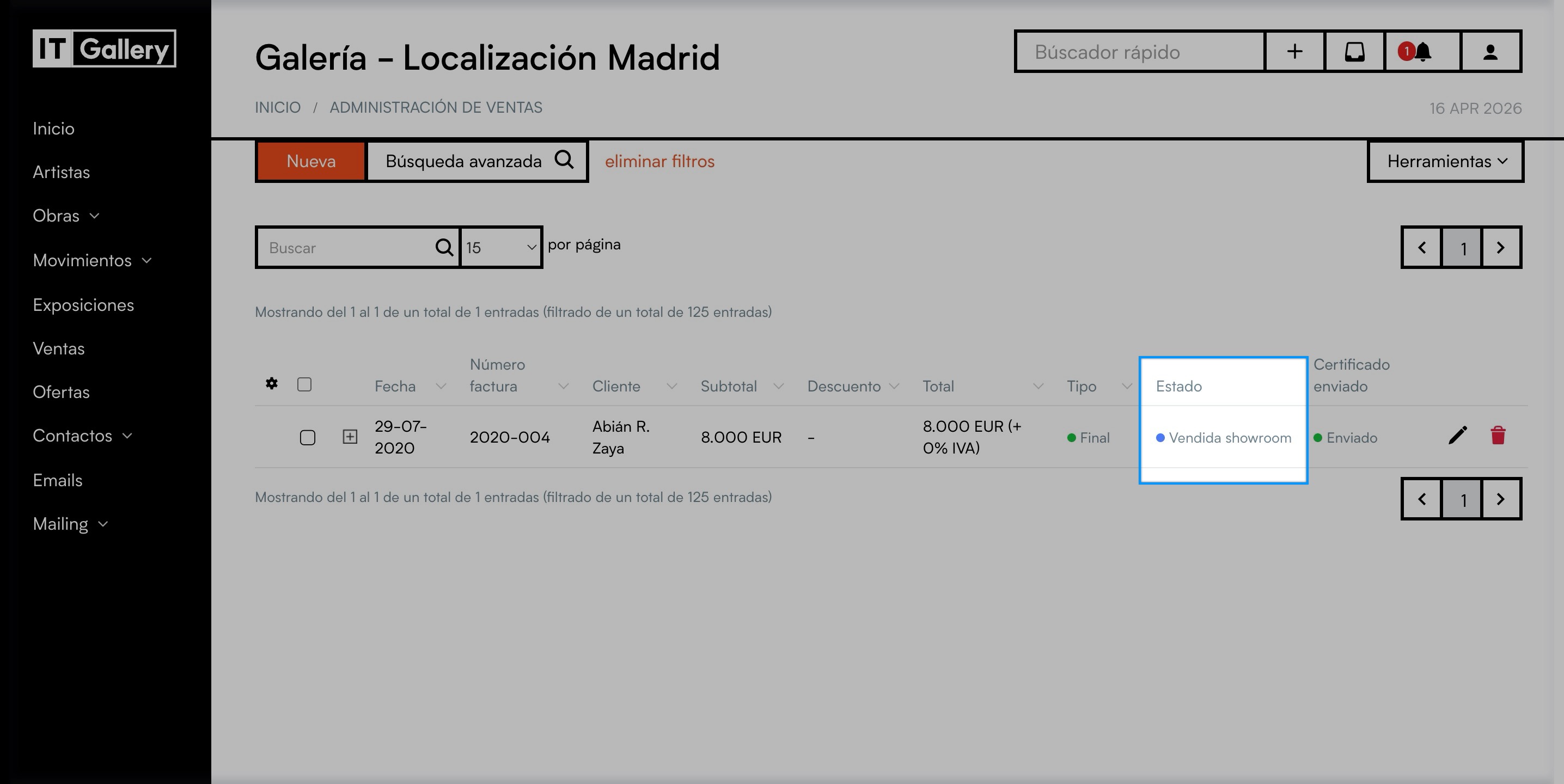The width and height of the screenshot is (1564, 784).
Task: Open table column settings gear
Action: pyautogui.click(x=271, y=383)
